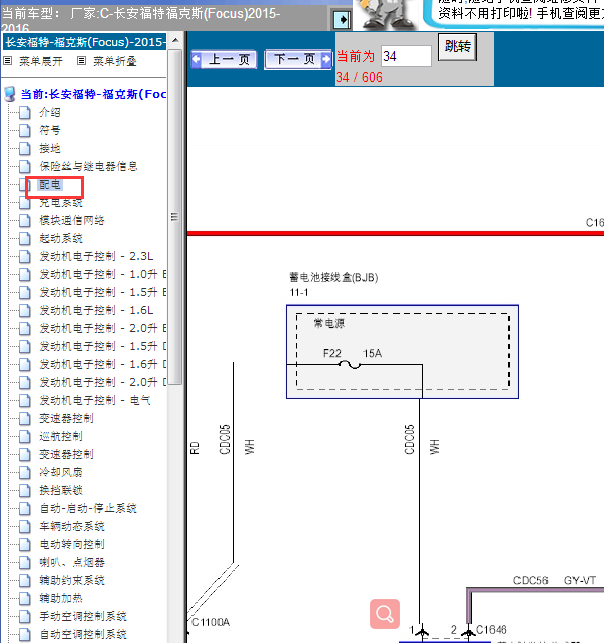Click connector label C1646 in diagram

(491, 629)
